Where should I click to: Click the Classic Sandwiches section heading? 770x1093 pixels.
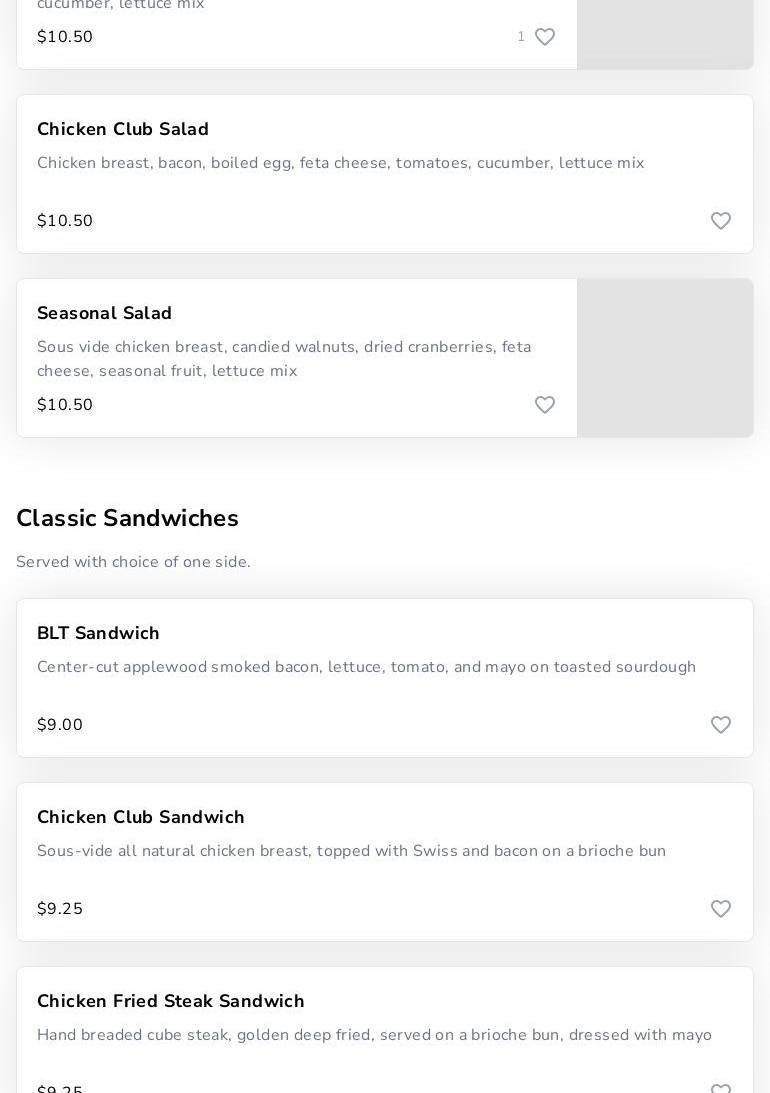(x=127, y=519)
